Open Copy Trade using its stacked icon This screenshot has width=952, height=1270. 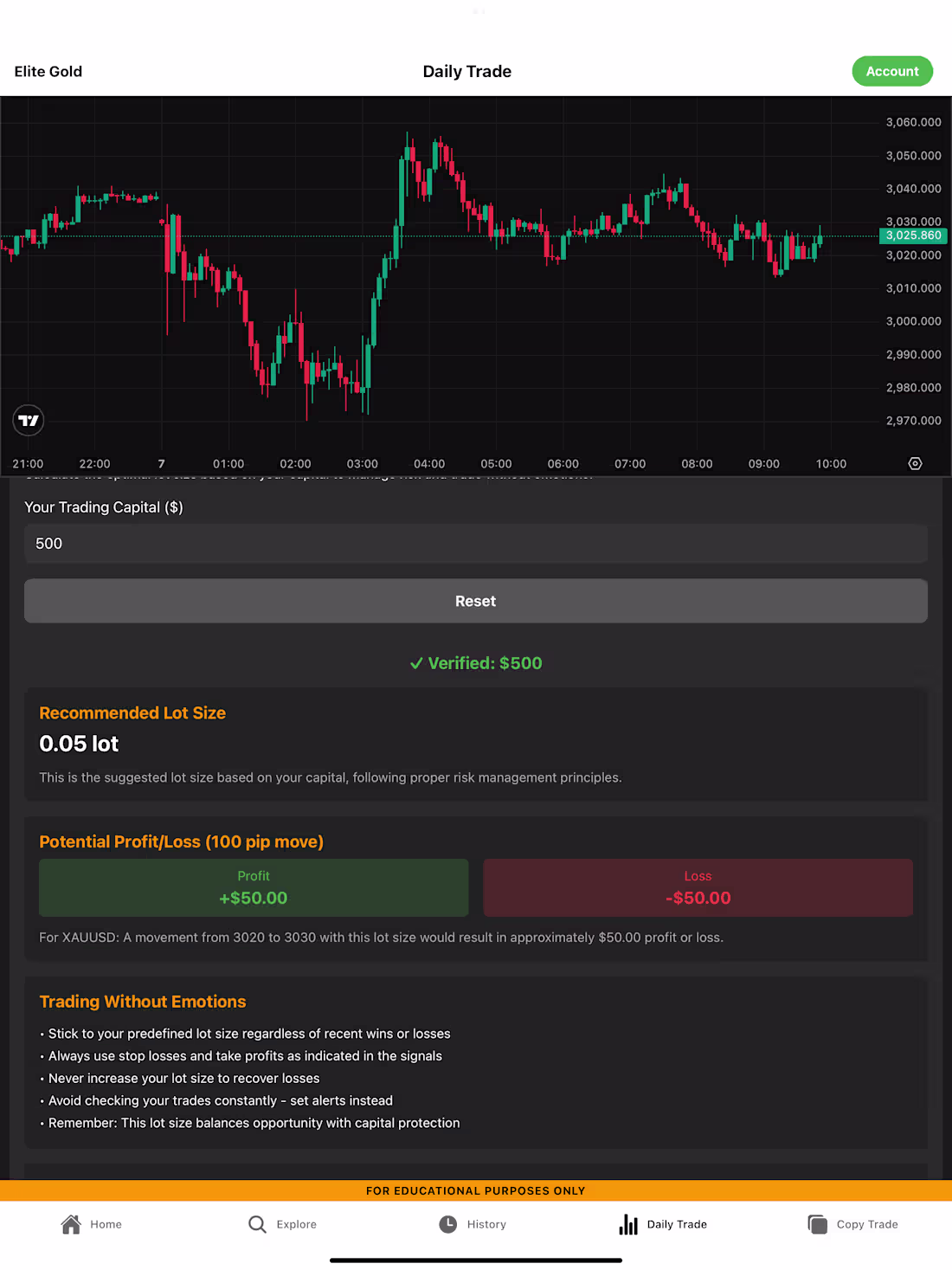click(x=817, y=1224)
